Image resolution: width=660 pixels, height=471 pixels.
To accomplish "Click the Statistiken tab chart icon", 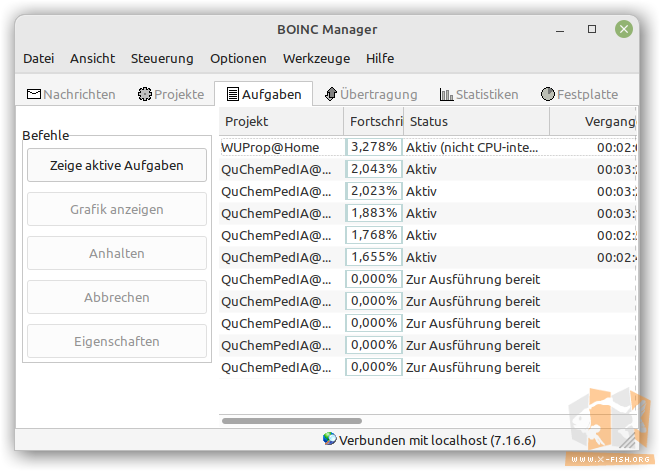I will coord(446,95).
